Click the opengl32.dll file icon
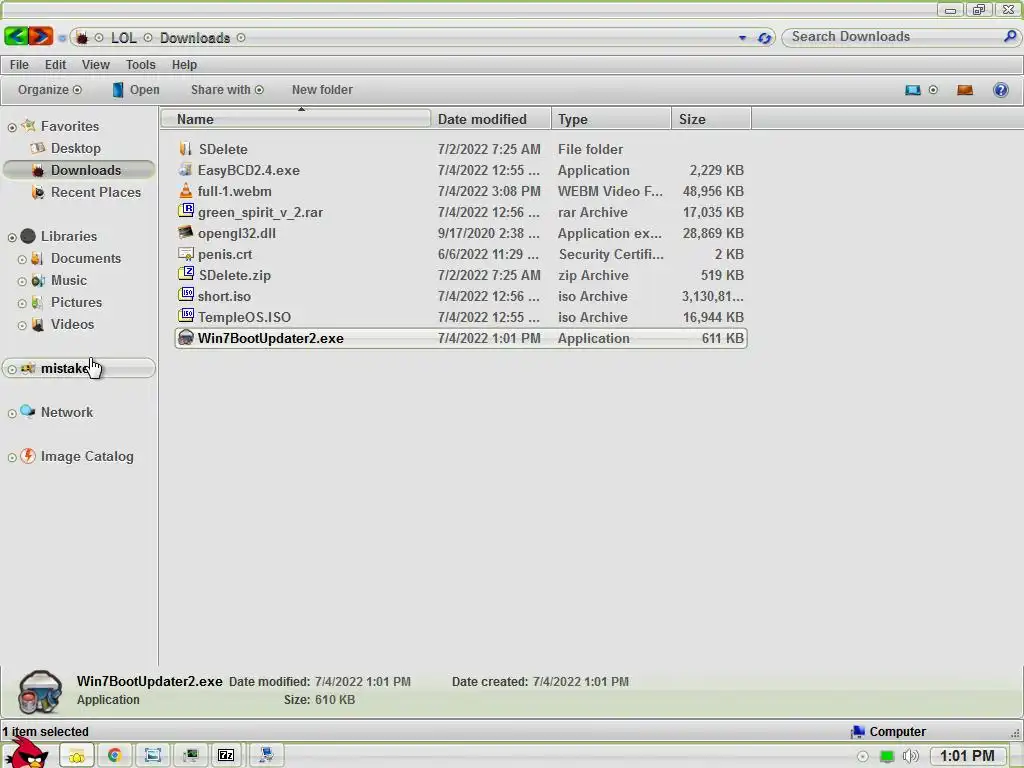This screenshot has height=768, width=1024. (x=185, y=232)
